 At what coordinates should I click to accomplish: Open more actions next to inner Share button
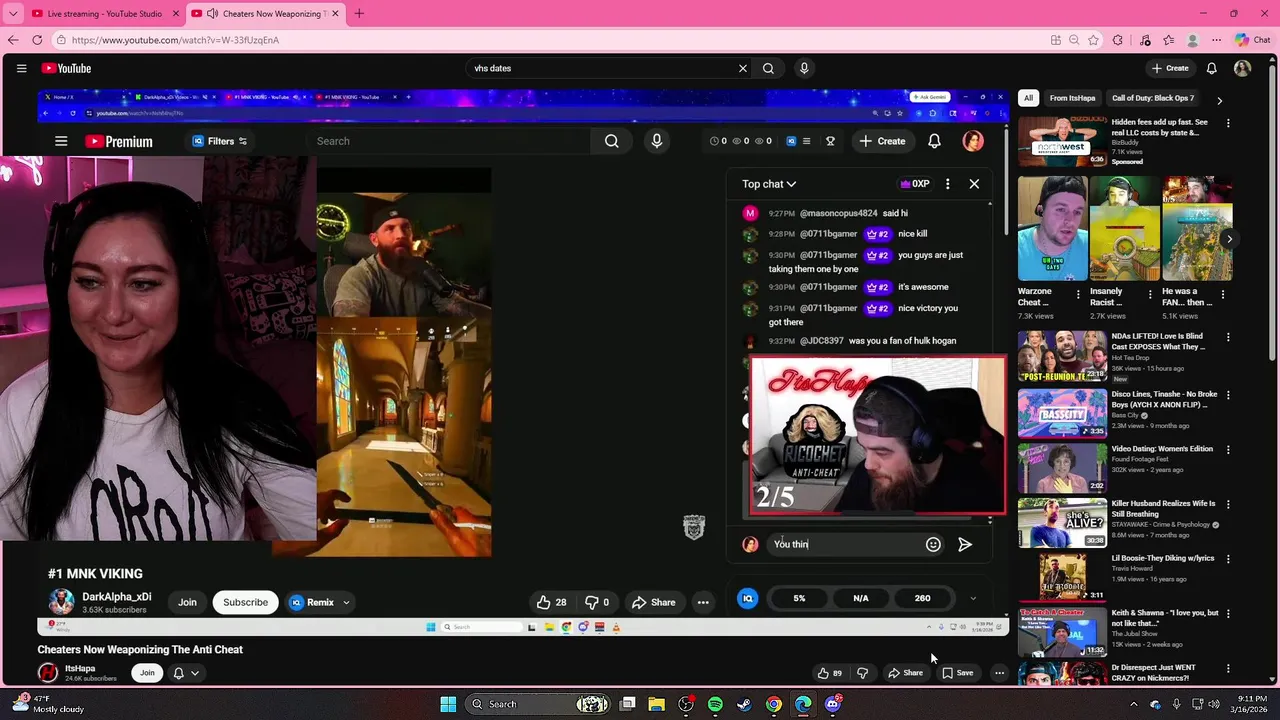[703, 602]
